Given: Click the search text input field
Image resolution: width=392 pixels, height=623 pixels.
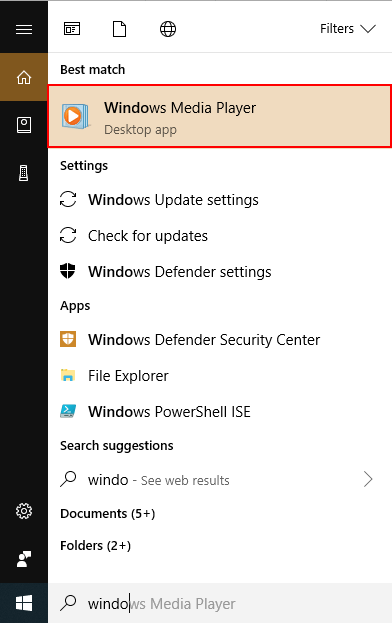Looking at the screenshot, I should (220, 603).
